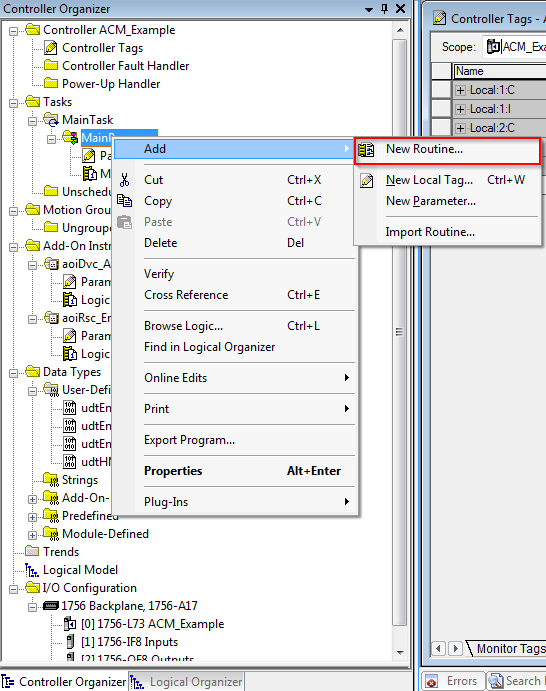Click the tree vertical scrollbar down arrow
Screen dimensions: 546x691
coord(400,652)
